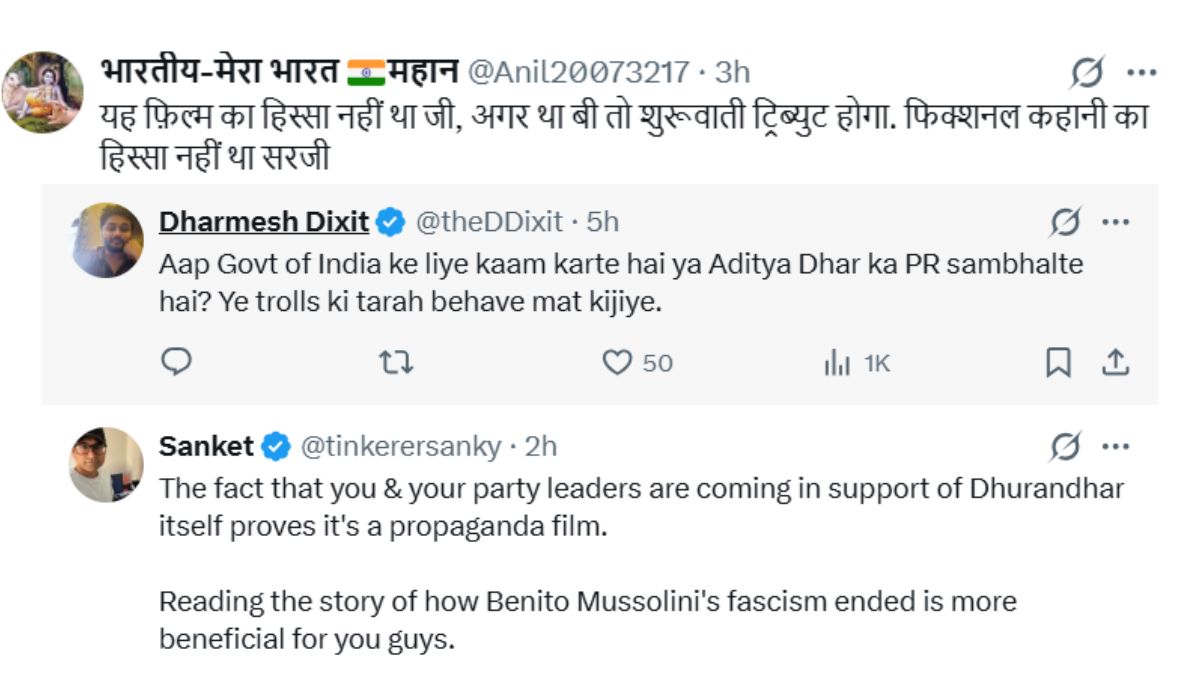Screen dimensions: 1200x675
Task: Click Sanket's profile picture
Action: [107, 464]
